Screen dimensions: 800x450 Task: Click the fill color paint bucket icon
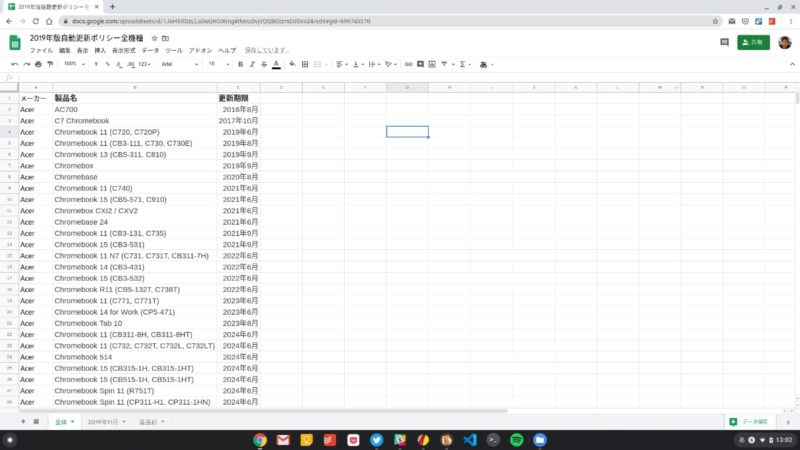pyautogui.click(x=292, y=64)
